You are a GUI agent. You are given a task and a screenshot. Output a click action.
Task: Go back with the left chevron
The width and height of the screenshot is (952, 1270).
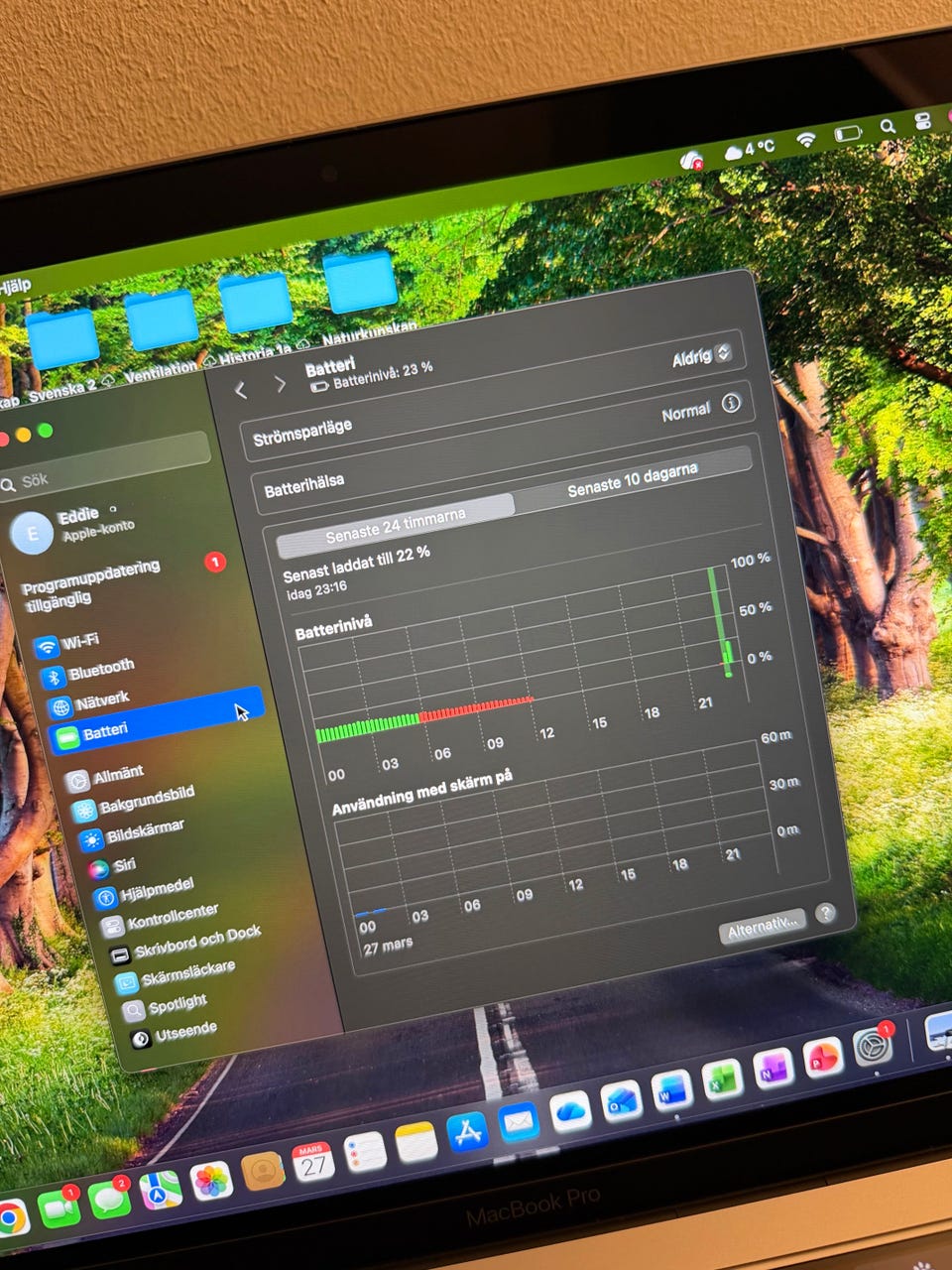click(x=241, y=390)
